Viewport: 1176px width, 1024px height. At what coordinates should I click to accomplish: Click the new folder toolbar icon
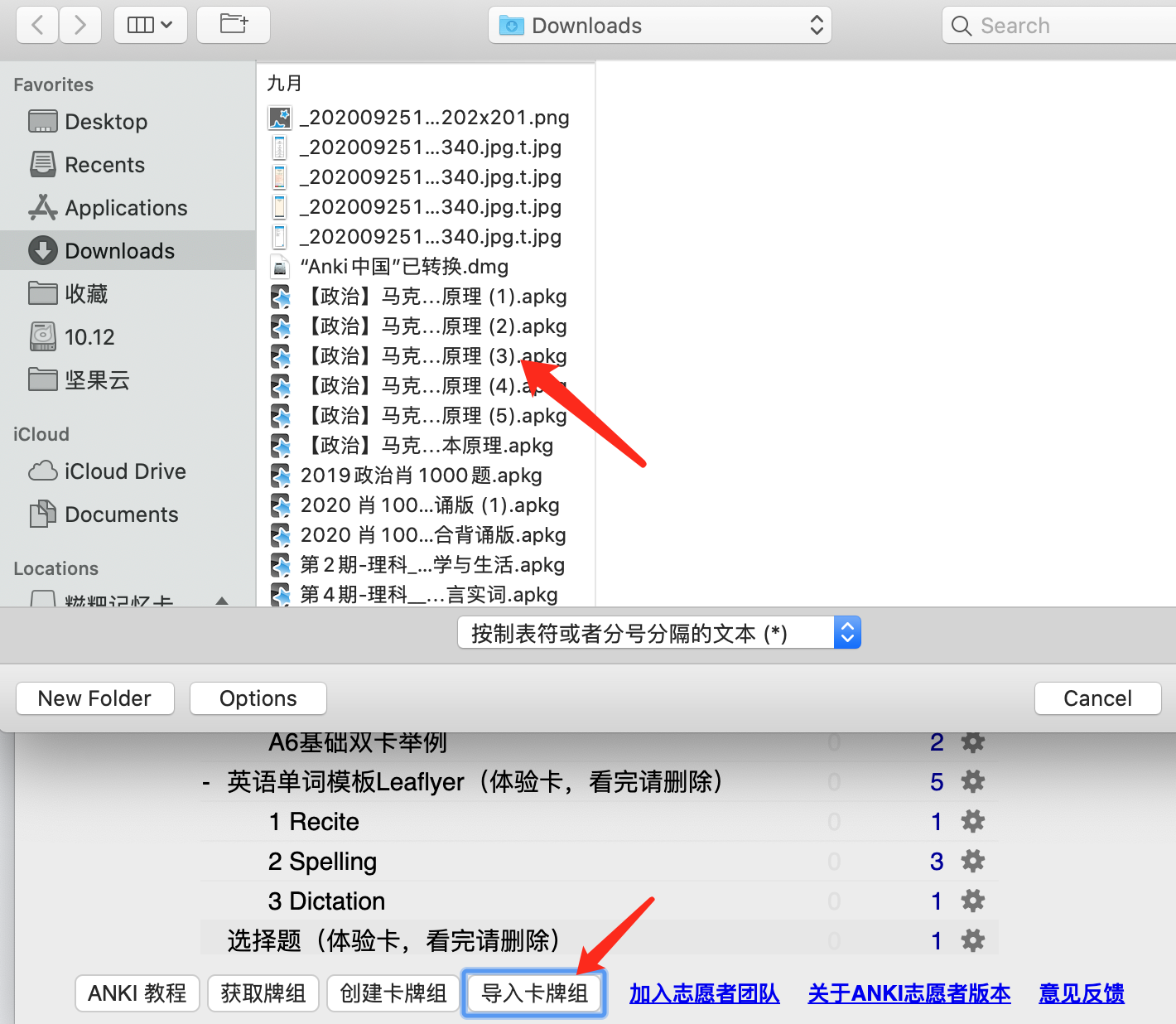tap(234, 25)
